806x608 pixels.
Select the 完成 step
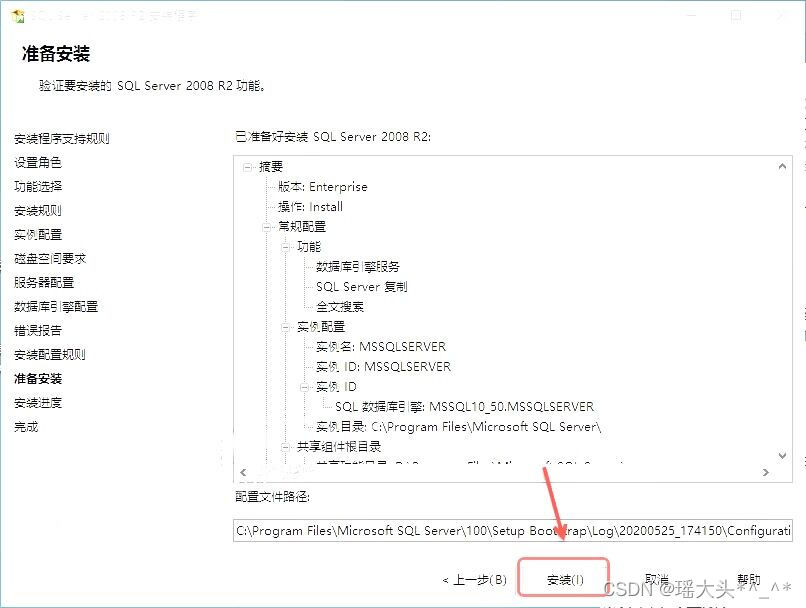click(26, 427)
